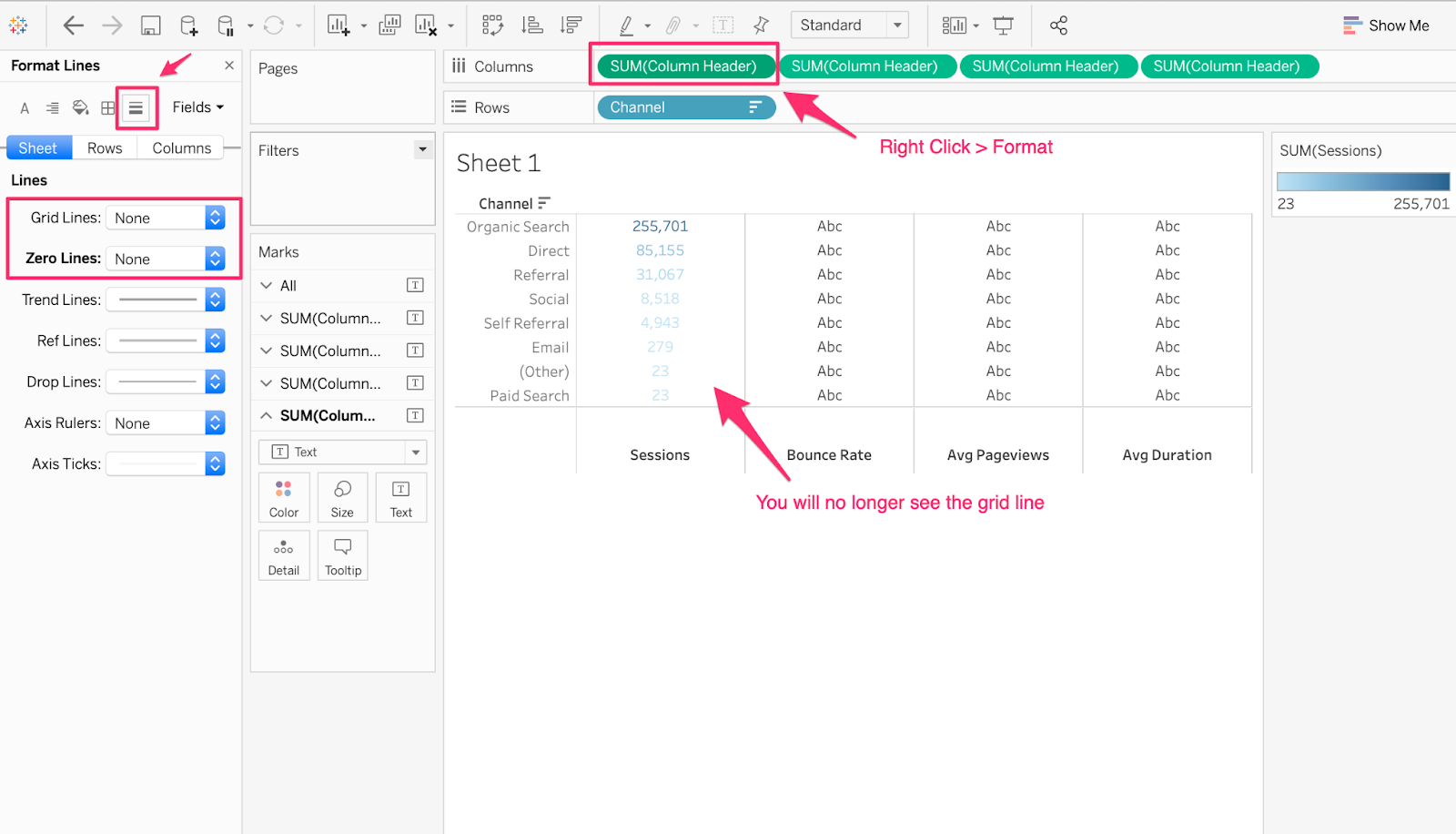Select the shading paint-bucket icon in Format Lines
1456x834 pixels.
tap(80, 107)
